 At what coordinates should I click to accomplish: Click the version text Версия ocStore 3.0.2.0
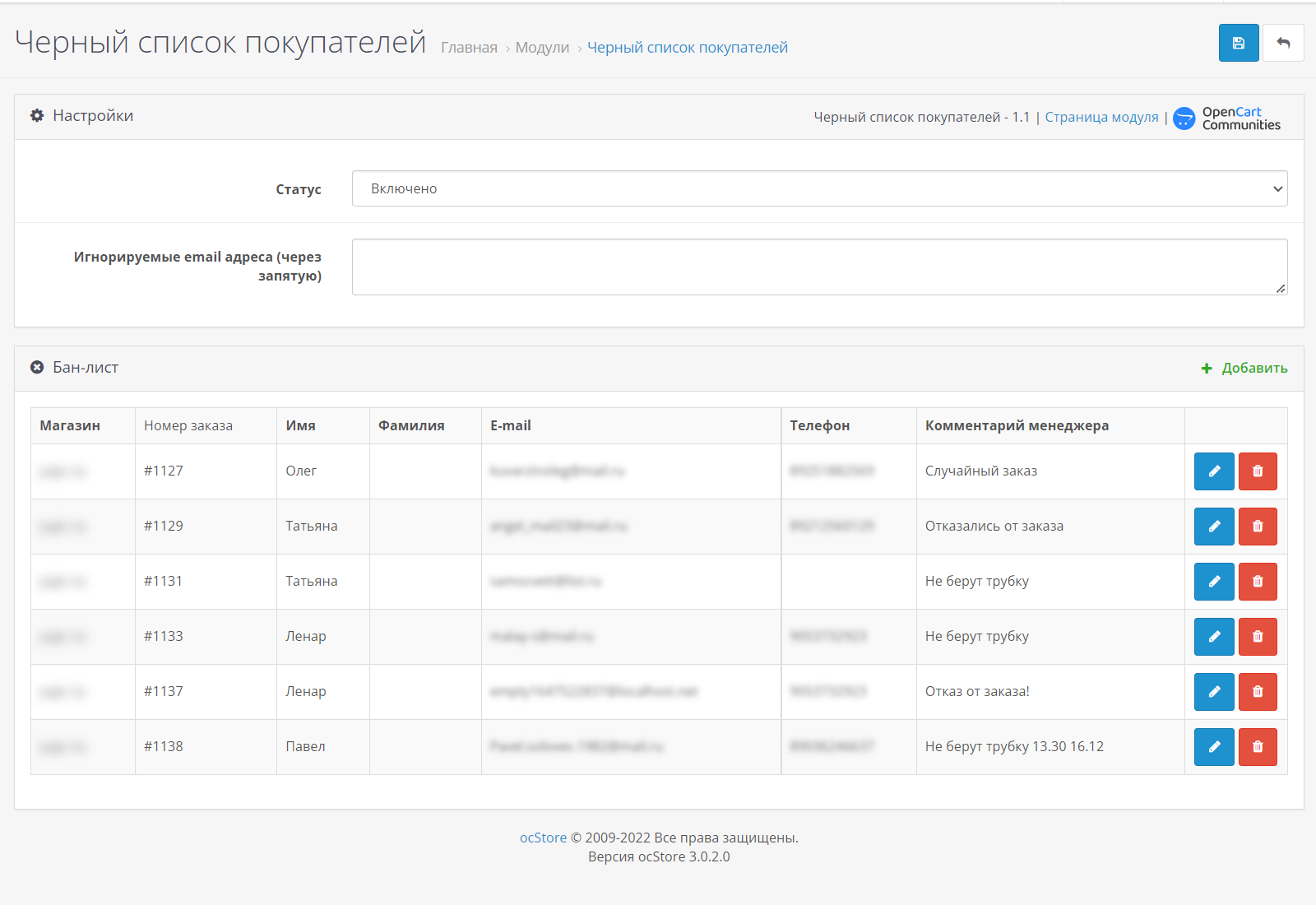pos(659,856)
